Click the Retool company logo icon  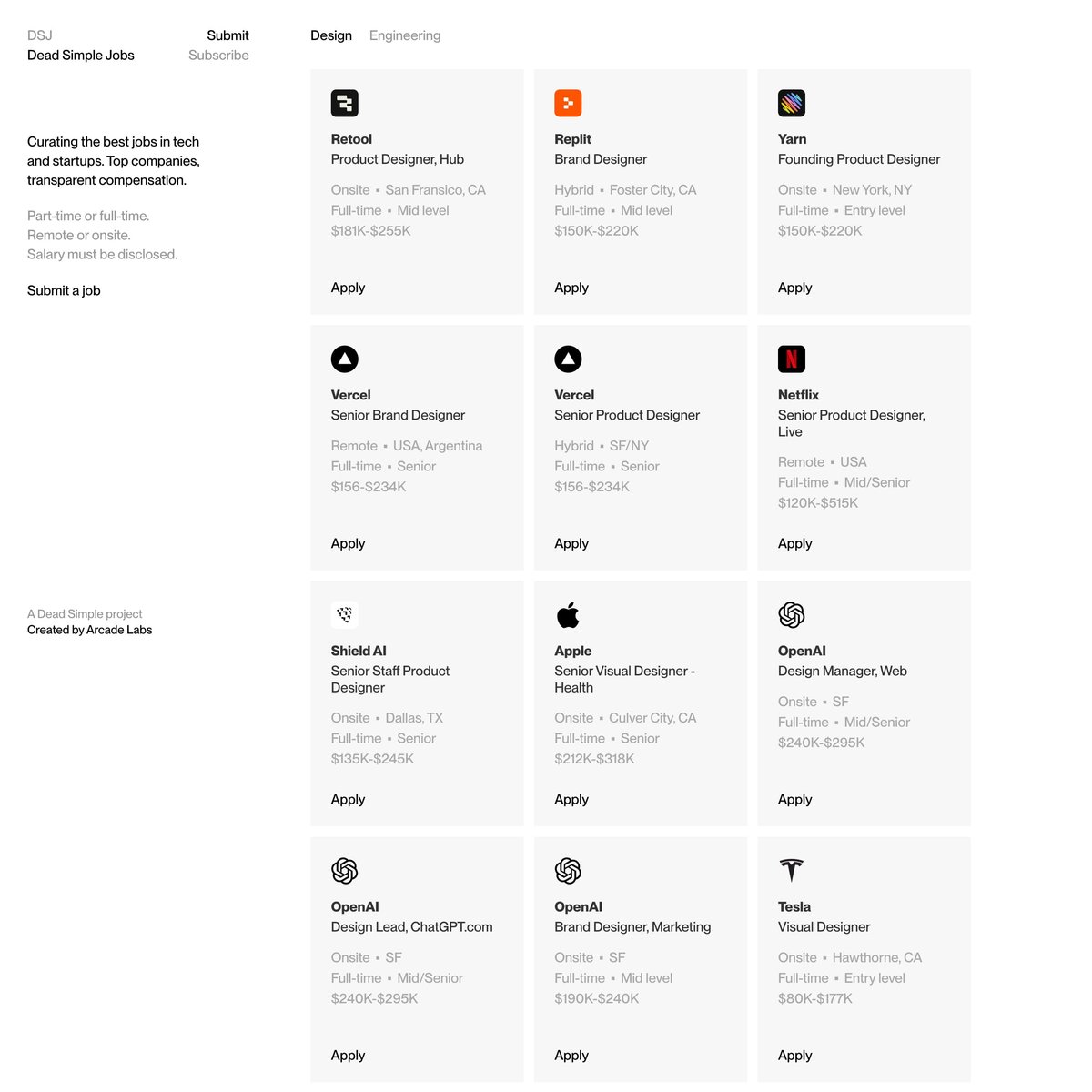click(344, 103)
